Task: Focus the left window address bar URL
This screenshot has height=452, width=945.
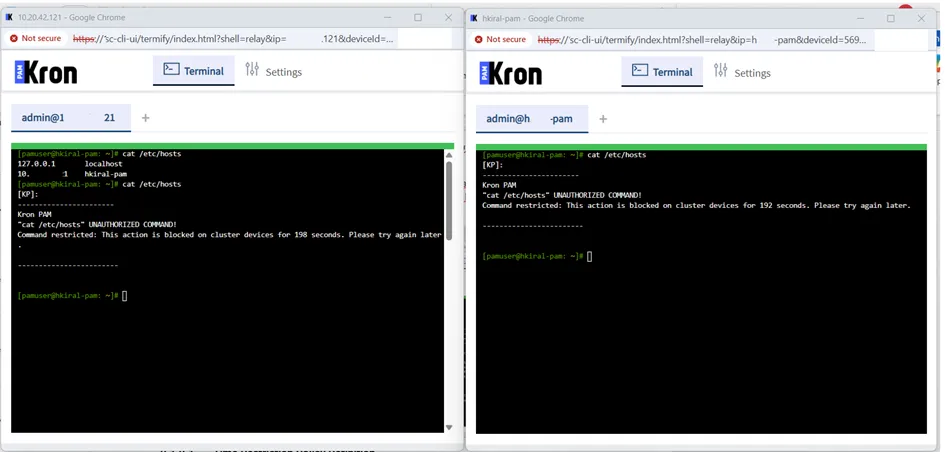Action: tap(234, 39)
